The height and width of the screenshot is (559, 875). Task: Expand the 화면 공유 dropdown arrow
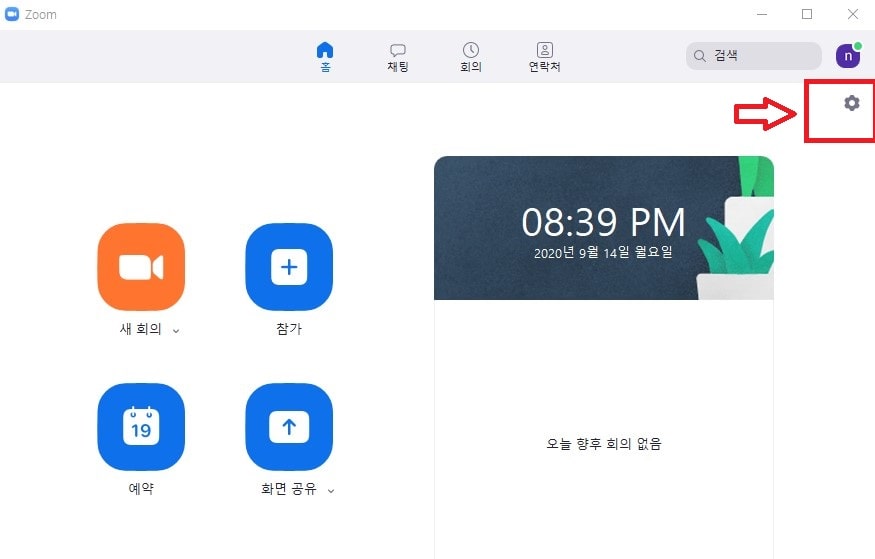coord(331,491)
